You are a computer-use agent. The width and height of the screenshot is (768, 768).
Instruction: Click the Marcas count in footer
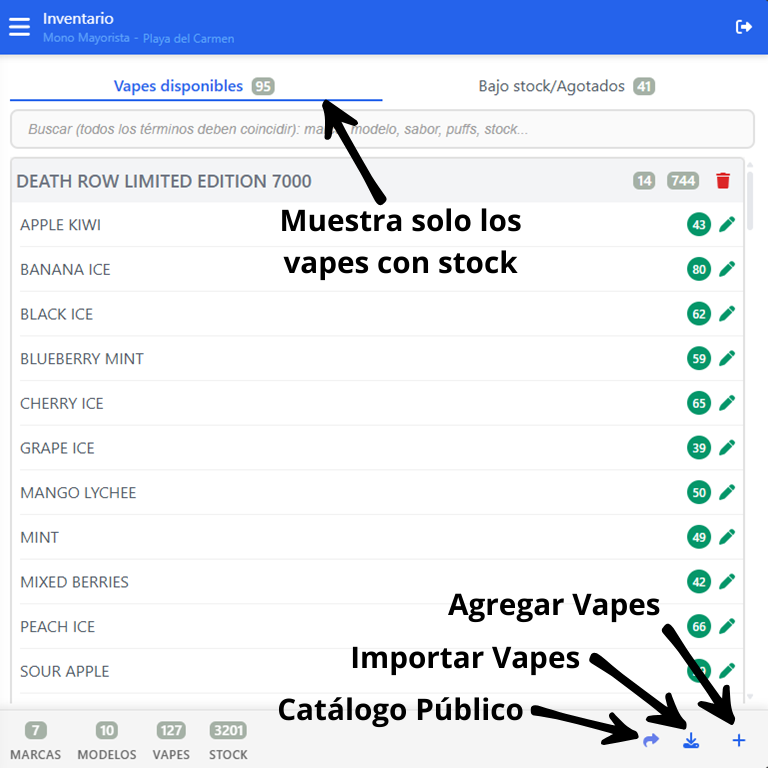[x=36, y=741]
